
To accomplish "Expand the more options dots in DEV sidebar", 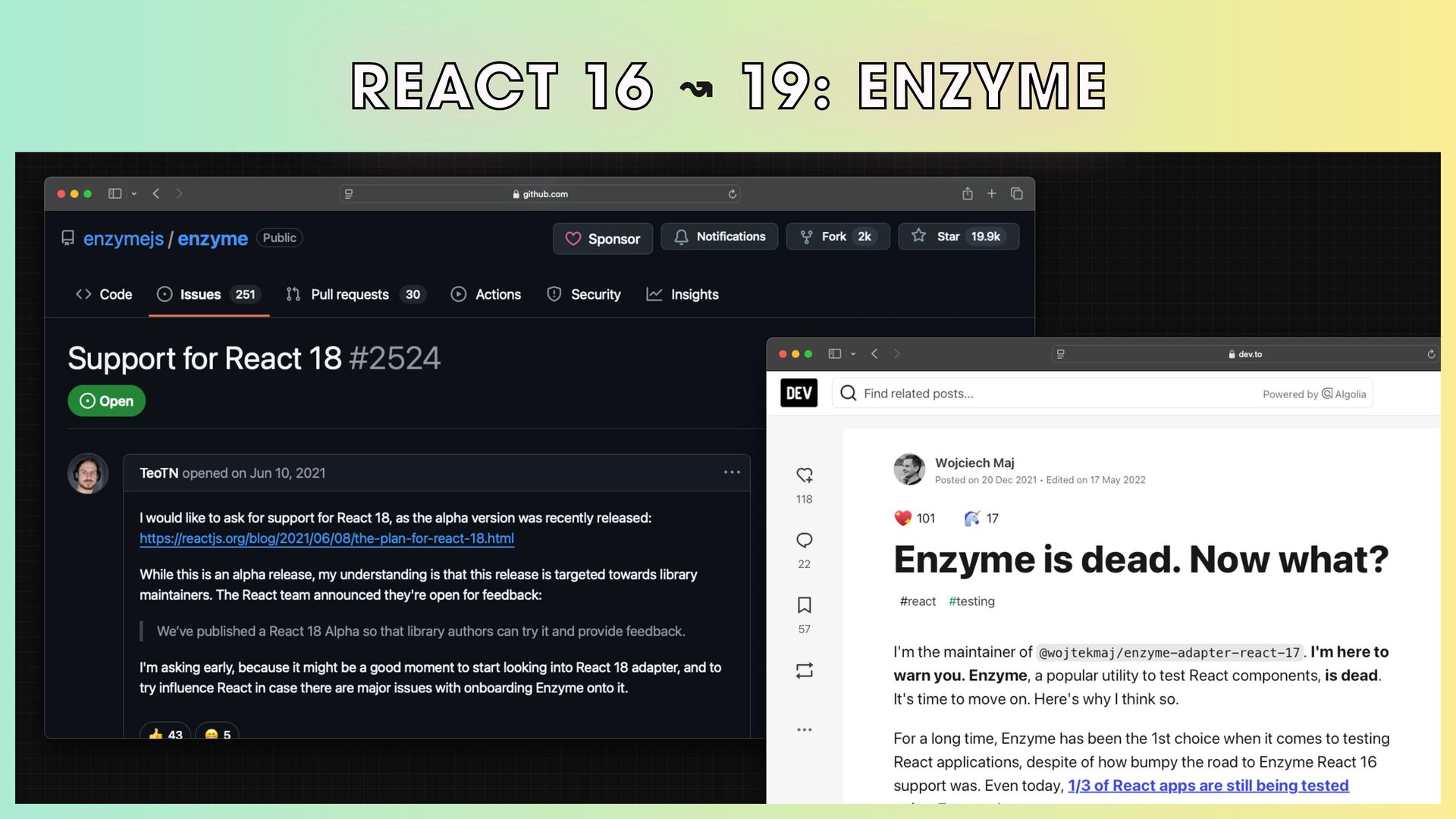I will coord(804,730).
